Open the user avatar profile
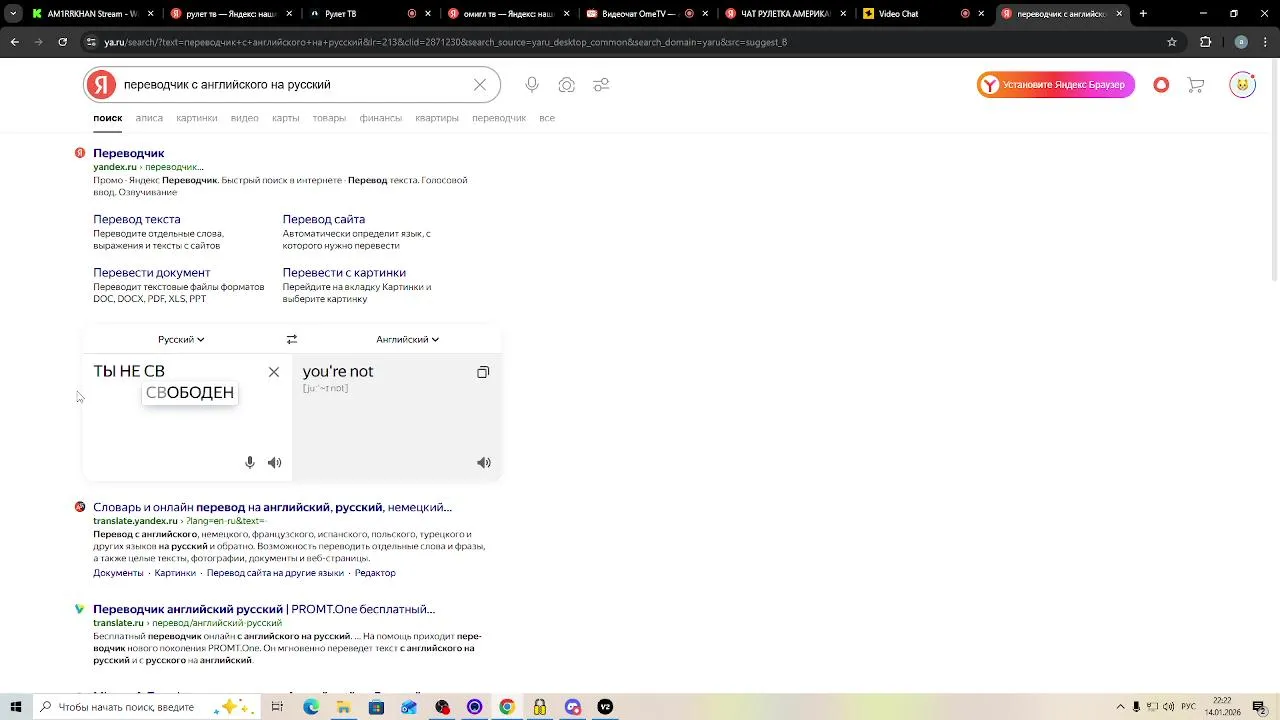The width and height of the screenshot is (1280, 720). click(x=1242, y=85)
